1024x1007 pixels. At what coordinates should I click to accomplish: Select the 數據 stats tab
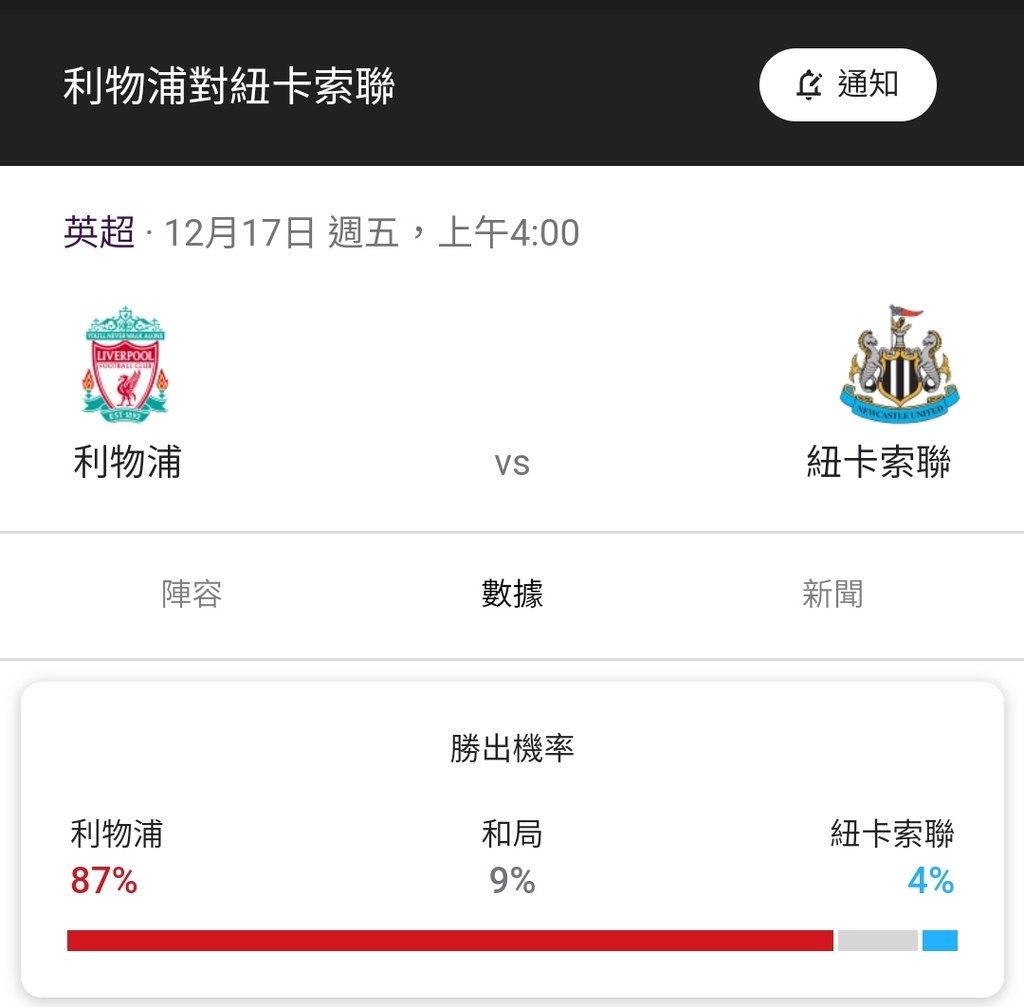tap(512, 594)
